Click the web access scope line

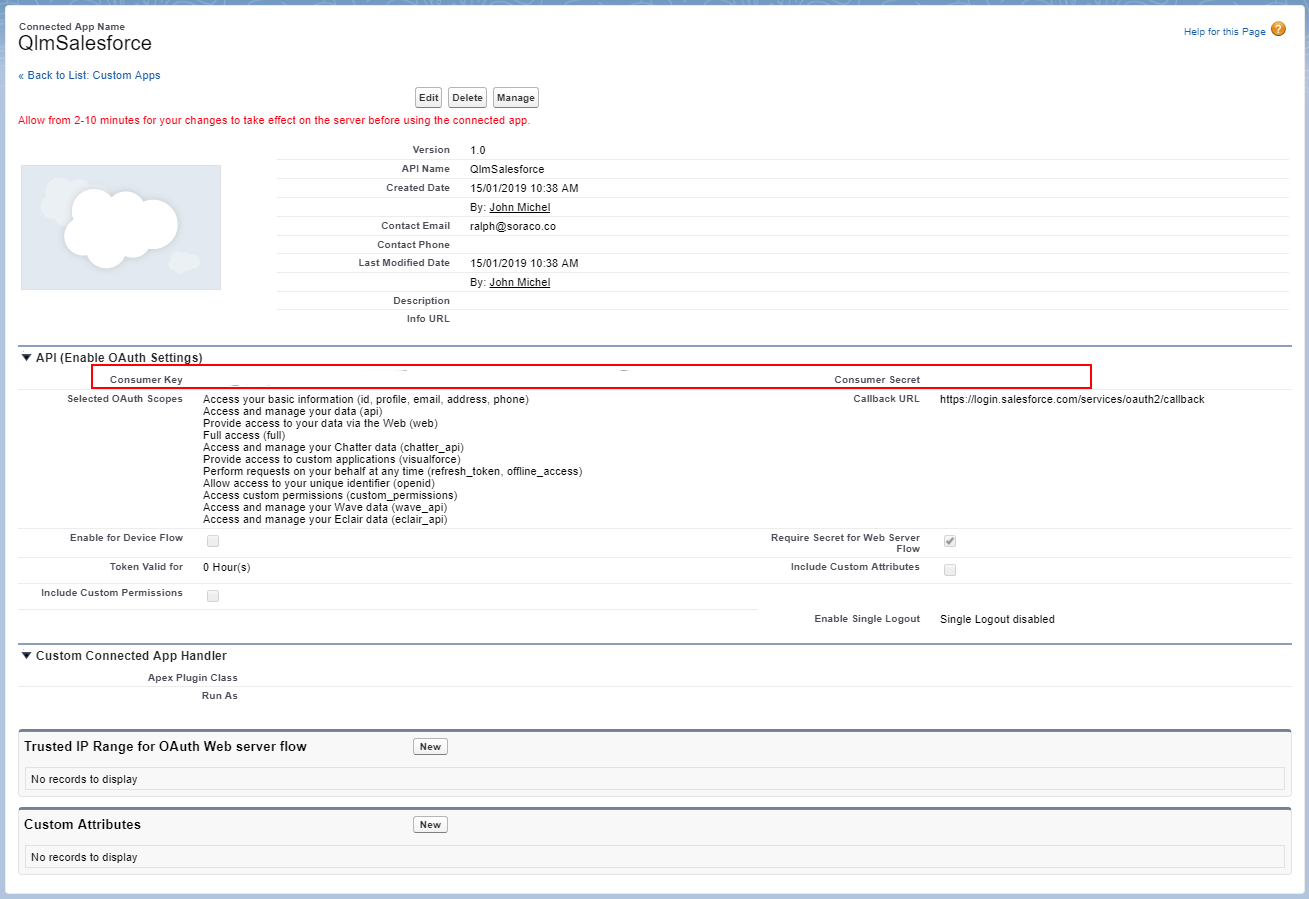click(x=320, y=423)
